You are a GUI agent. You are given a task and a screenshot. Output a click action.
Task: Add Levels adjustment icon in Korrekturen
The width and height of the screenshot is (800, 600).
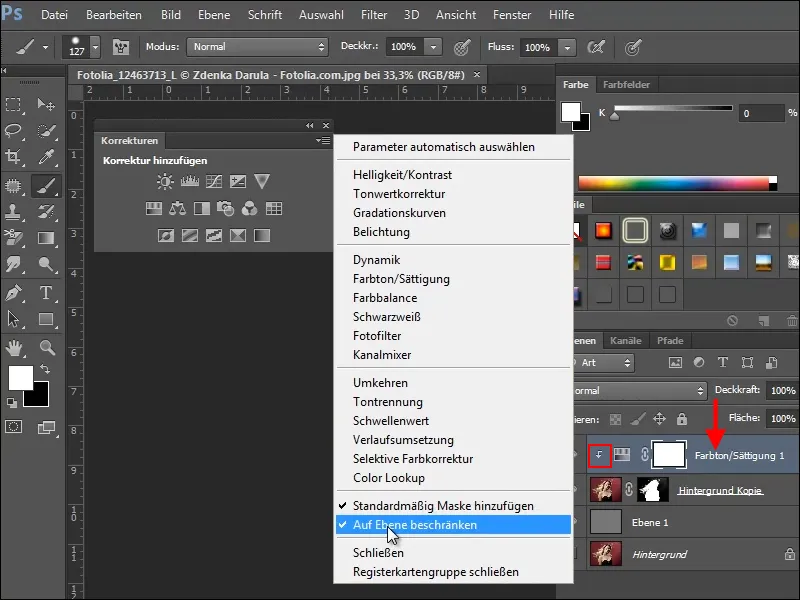point(190,181)
